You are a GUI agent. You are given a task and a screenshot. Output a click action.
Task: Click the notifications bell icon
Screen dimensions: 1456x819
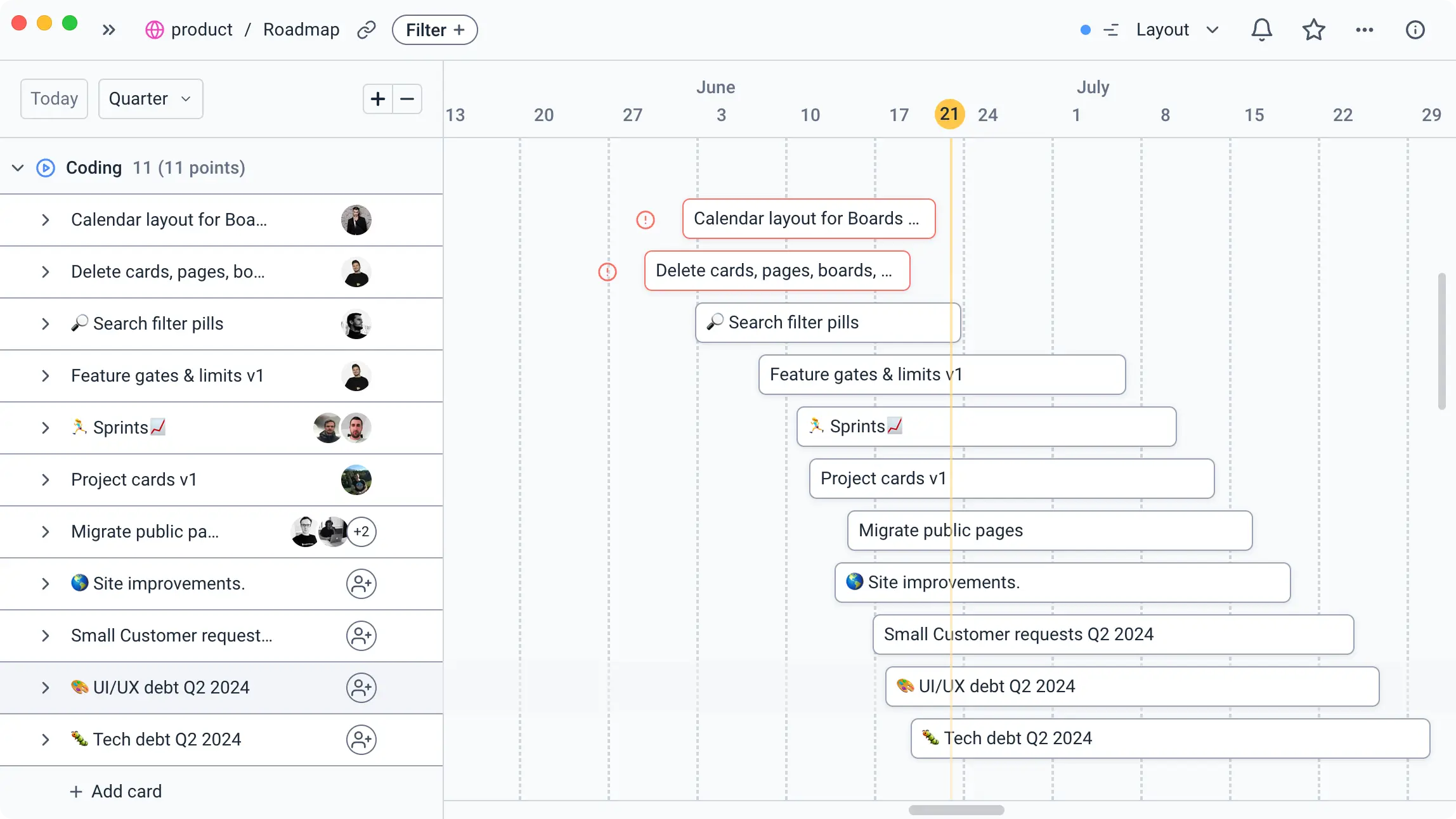tap(1261, 30)
